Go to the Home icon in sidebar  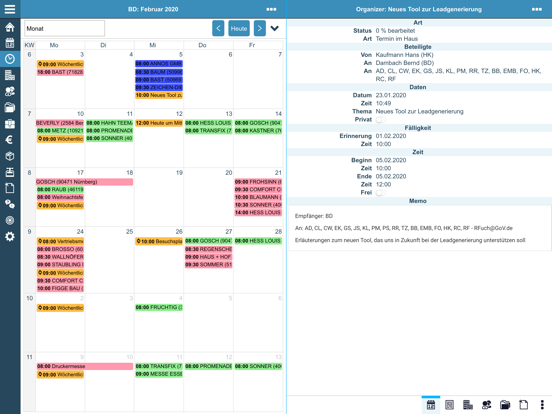coord(10,27)
